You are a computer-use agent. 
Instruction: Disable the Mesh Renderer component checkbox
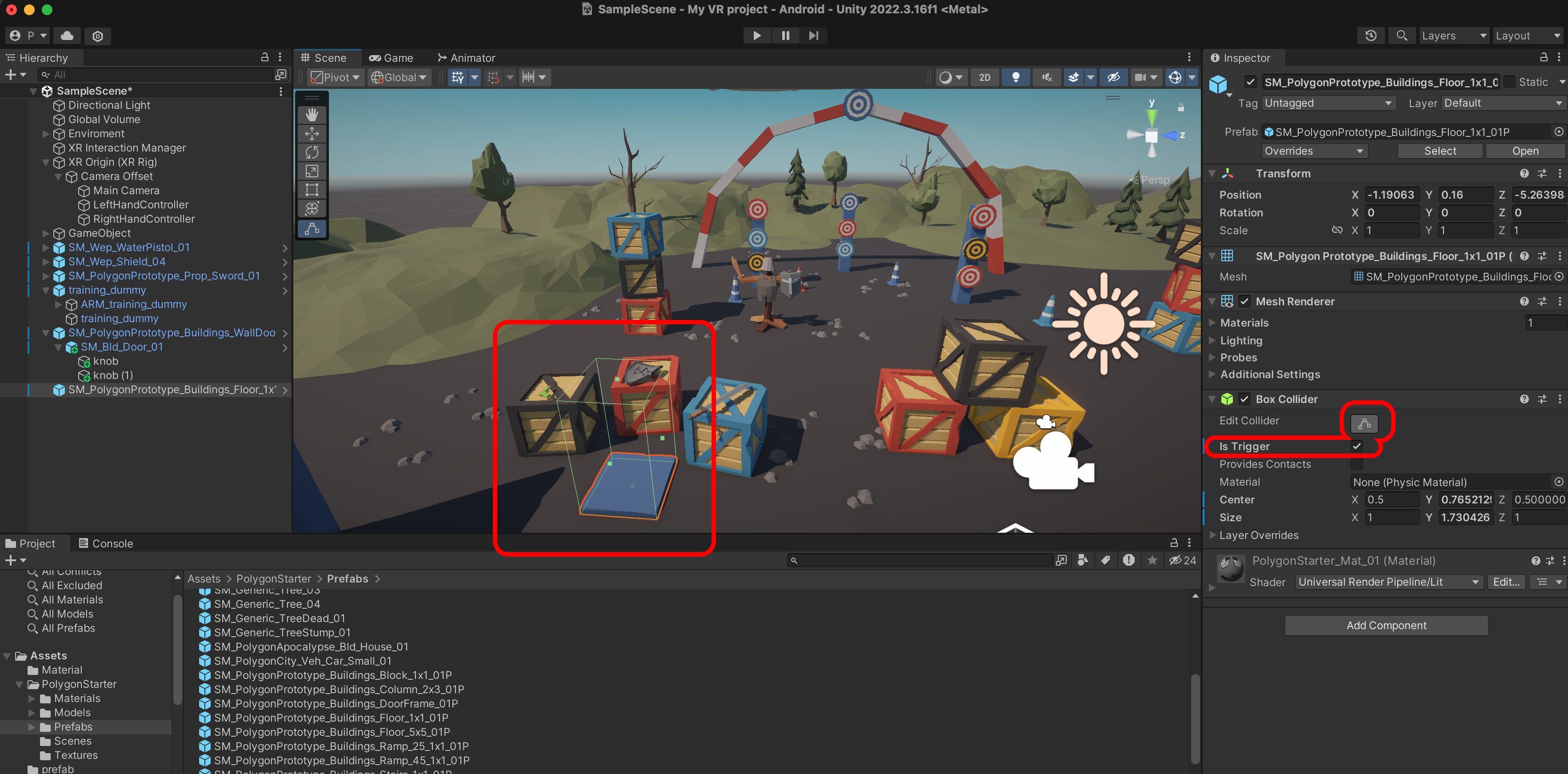pos(1244,301)
